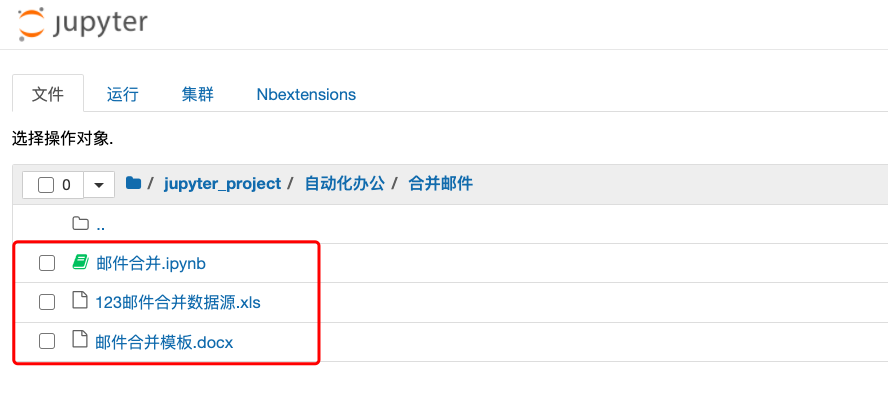Select the 文件 tab
This screenshot has height=394, width=888.
48,94
